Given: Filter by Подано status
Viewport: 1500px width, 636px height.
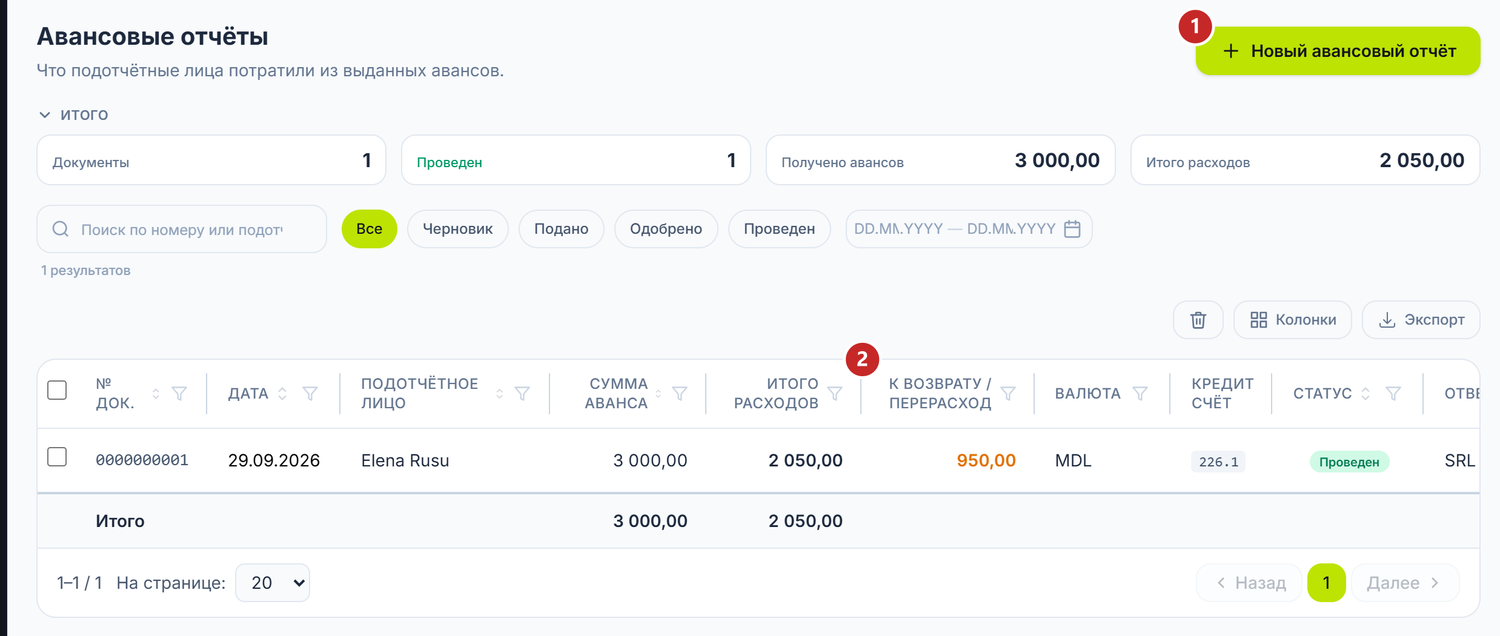Looking at the screenshot, I should pos(561,229).
